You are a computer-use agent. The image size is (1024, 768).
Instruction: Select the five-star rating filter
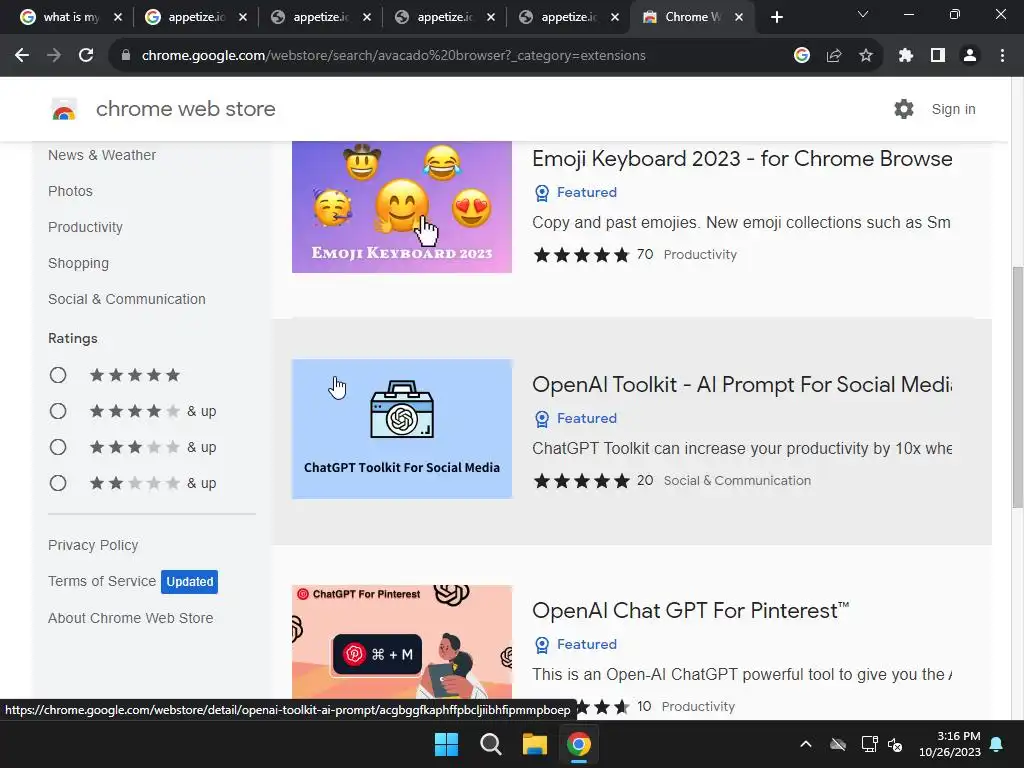(x=58, y=375)
